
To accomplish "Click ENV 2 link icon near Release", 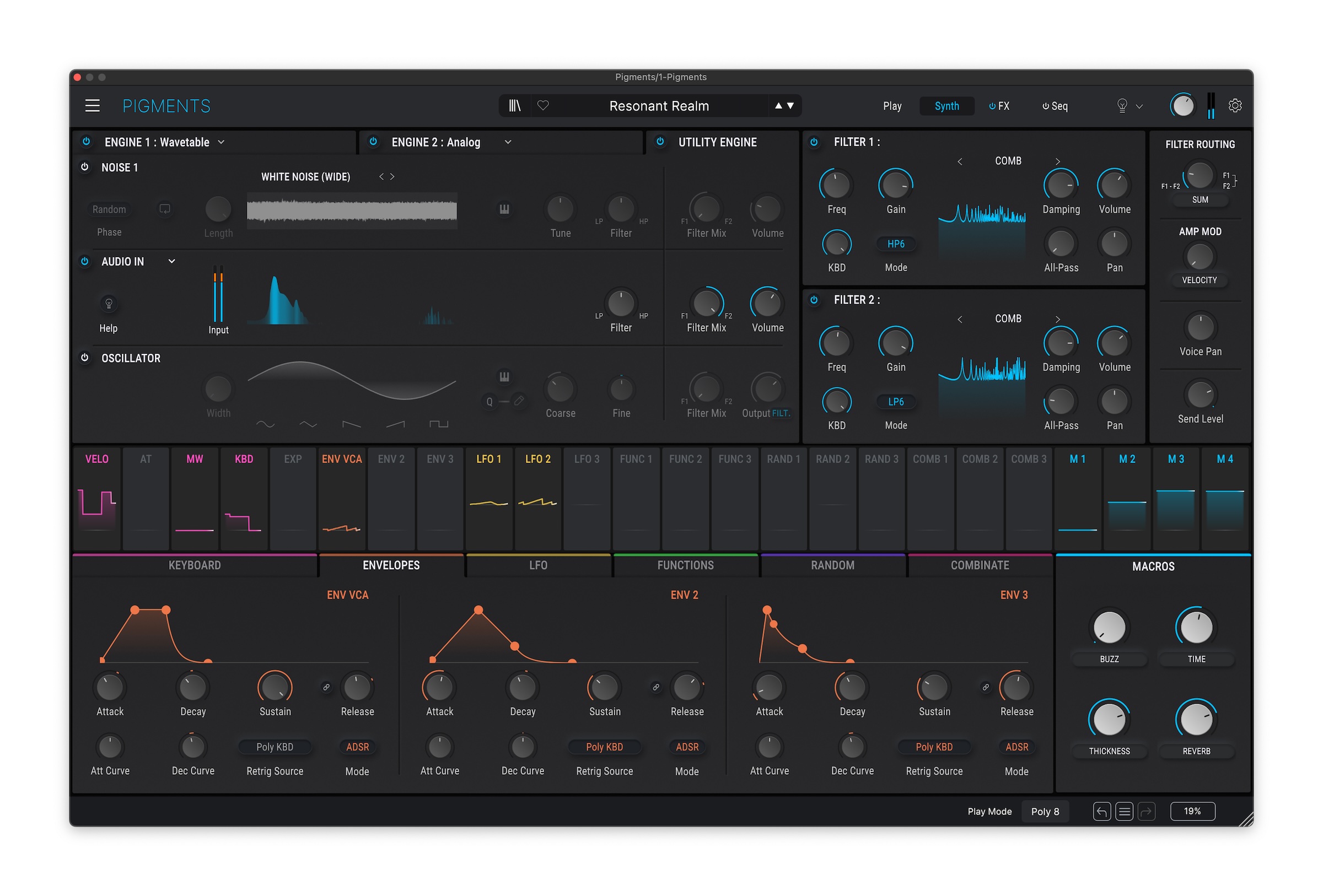I will tap(656, 687).
